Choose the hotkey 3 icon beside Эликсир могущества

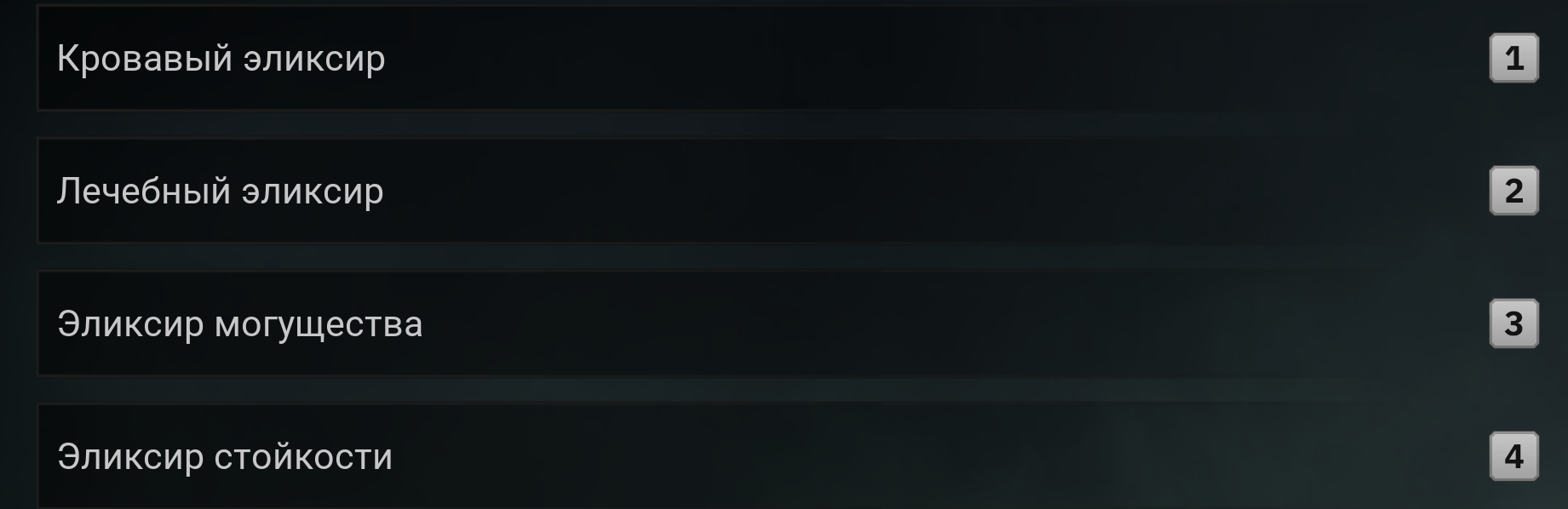(1513, 323)
